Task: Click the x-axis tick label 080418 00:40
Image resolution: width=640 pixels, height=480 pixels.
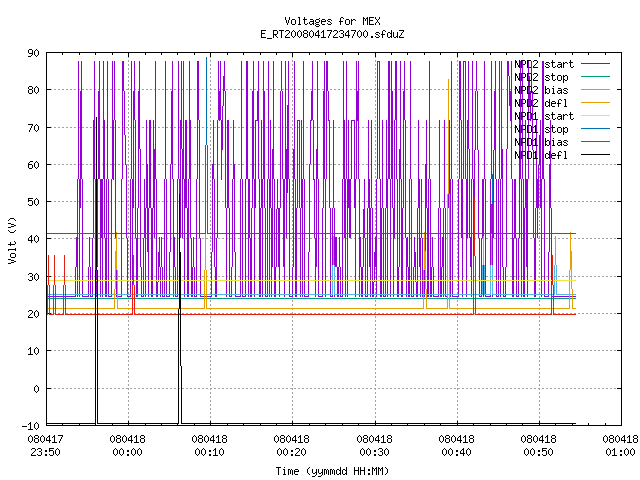Action: (x=456, y=446)
